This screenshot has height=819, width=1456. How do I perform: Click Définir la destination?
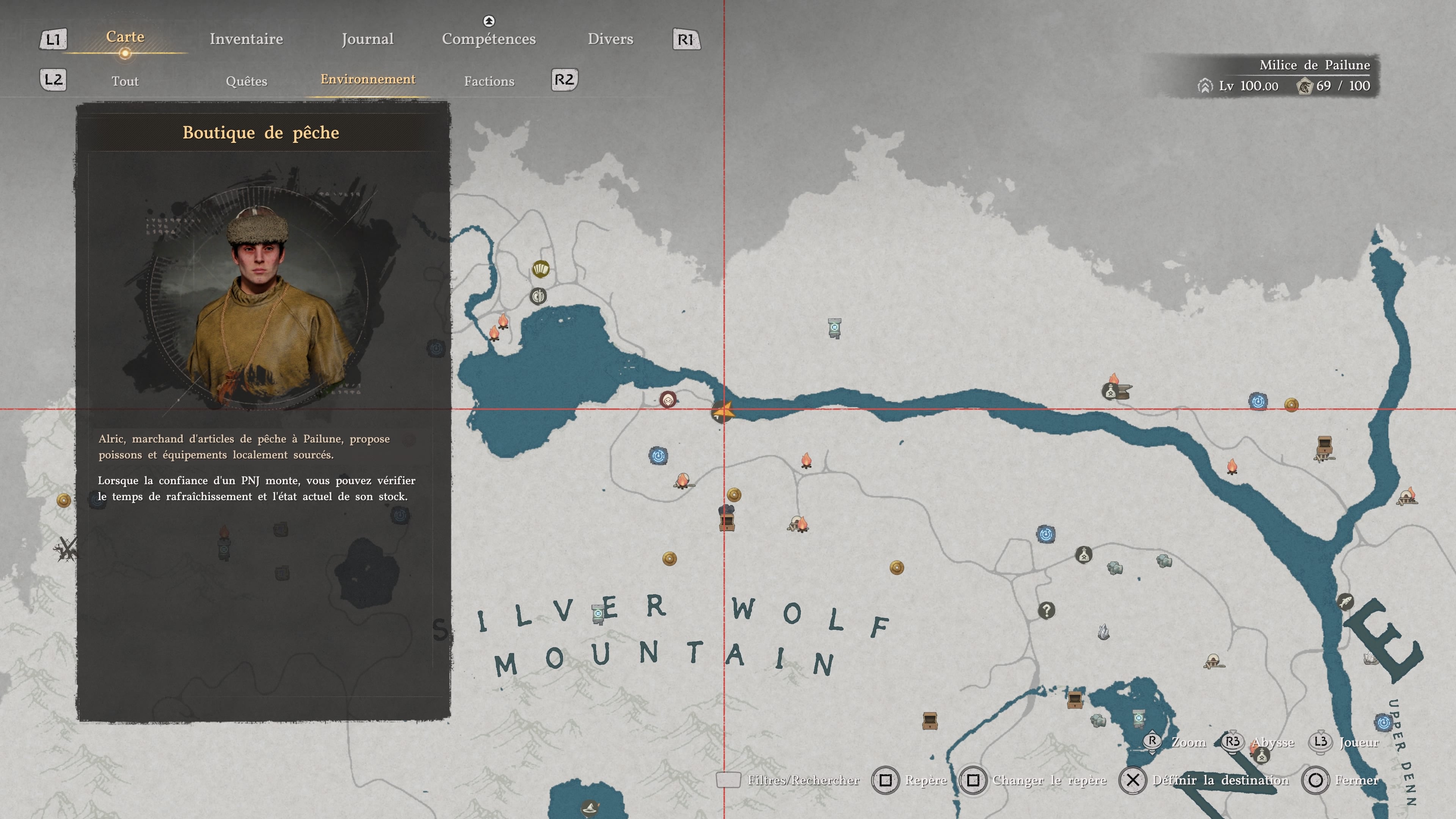click(x=1221, y=781)
